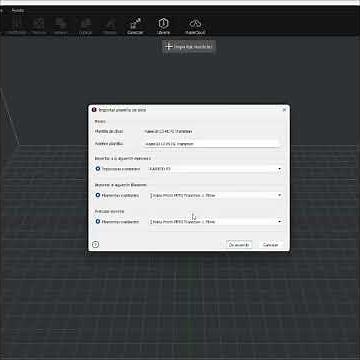
Task: Click the Importar modelos plus button
Action: pos(189,47)
